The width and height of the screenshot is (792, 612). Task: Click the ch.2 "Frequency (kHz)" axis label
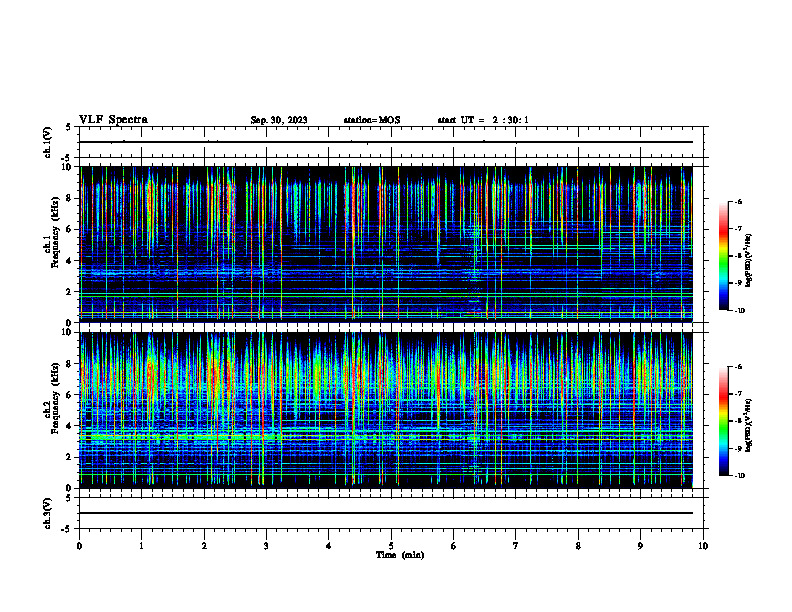(56, 398)
